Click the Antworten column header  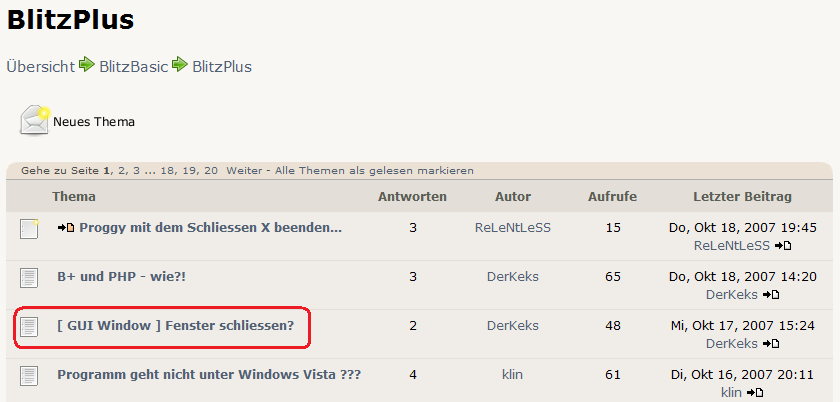[x=412, y=197]
